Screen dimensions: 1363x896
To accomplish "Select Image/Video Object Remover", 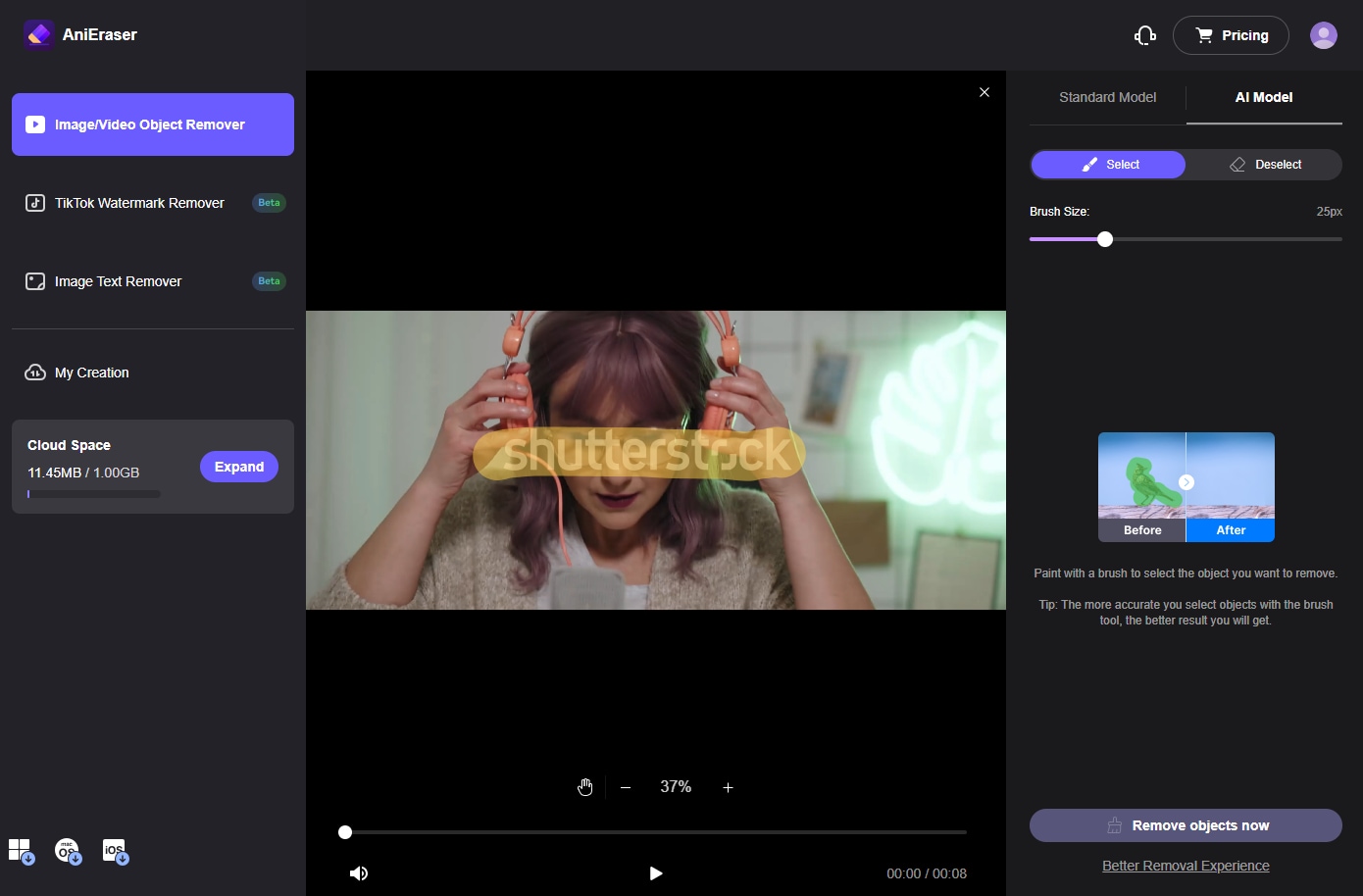I will coord(153,124).
